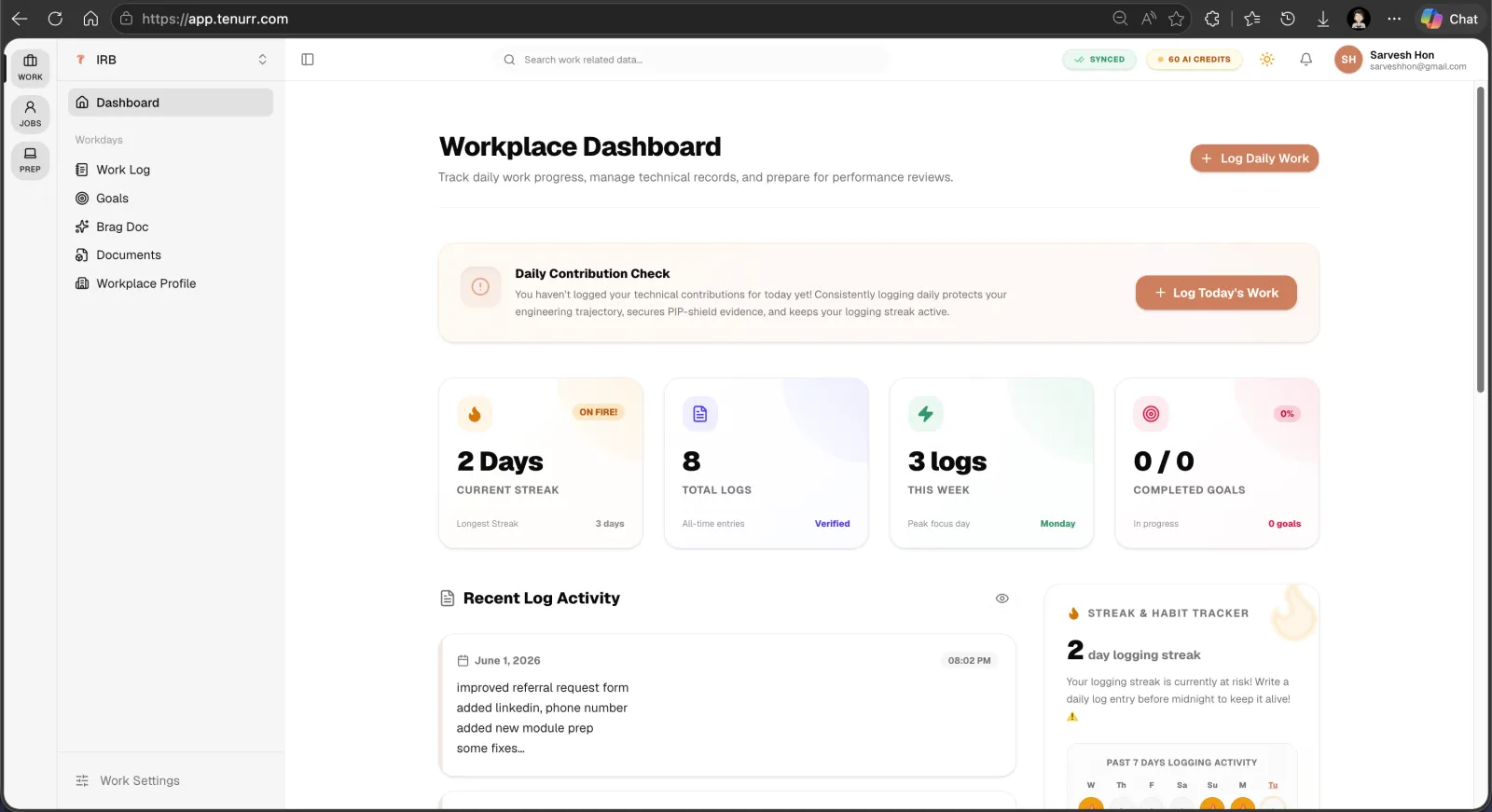1492x812 pixels.
Task: Click the SYNCED status badge
Action: pos(1099,60)
